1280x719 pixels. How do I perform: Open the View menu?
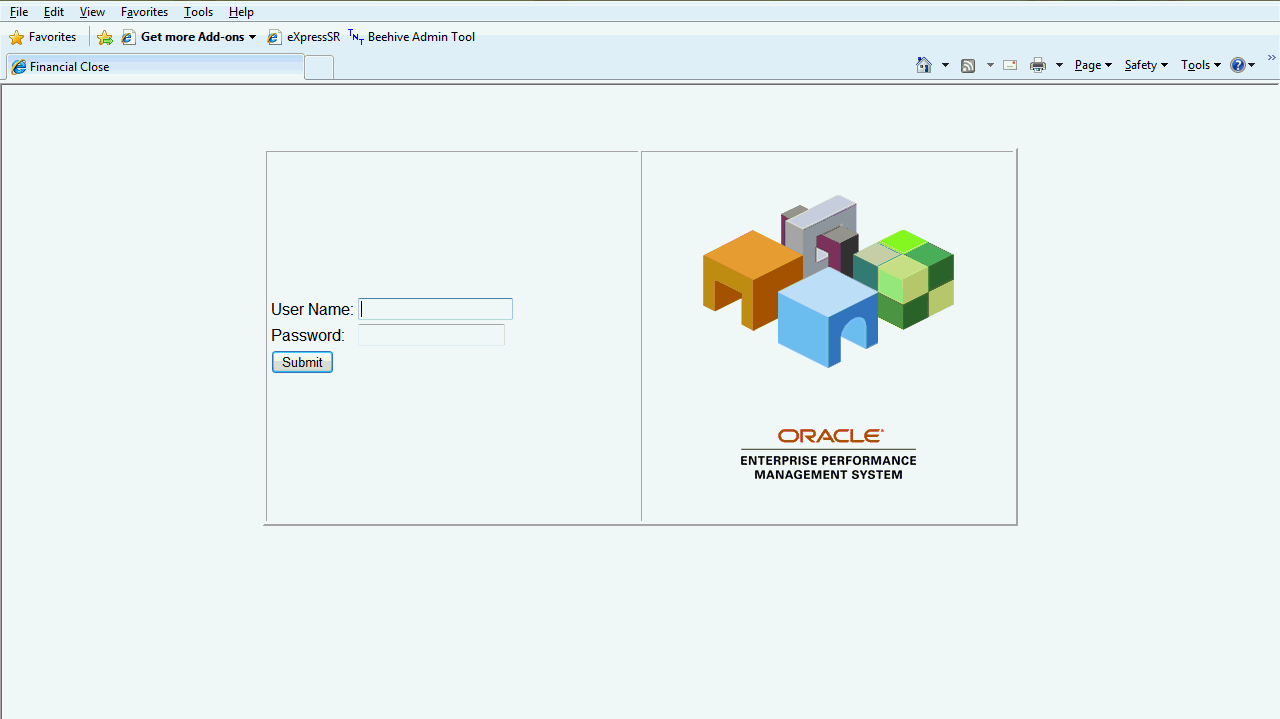point(92,12)
